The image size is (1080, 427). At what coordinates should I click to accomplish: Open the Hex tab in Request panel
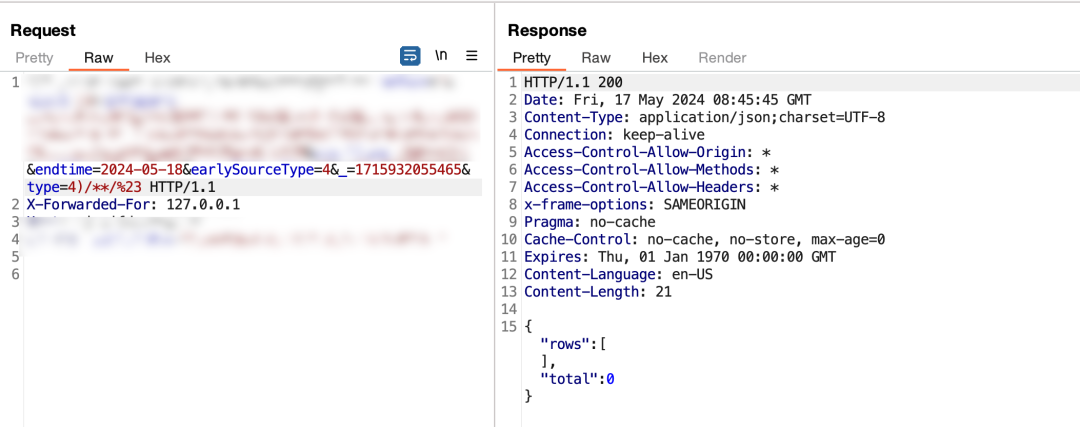click(157, 58)
